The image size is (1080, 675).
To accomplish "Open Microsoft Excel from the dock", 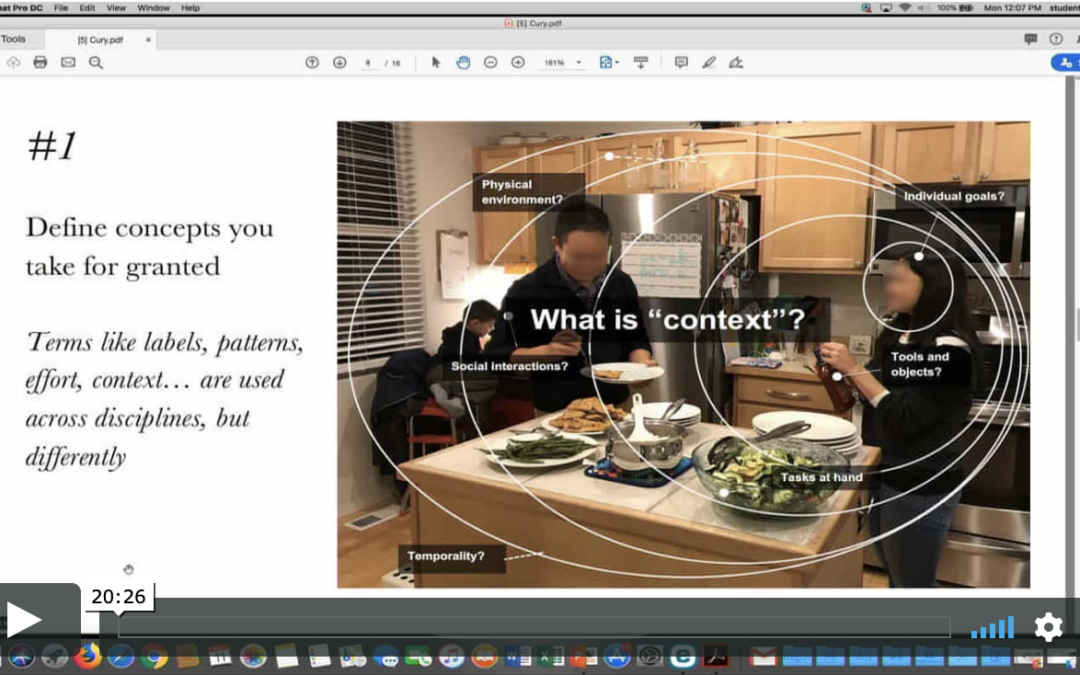I will point(550,656).
